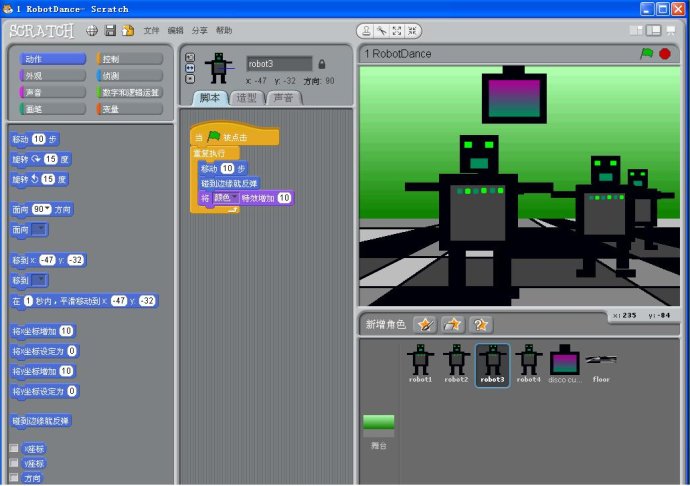The height and width of the screenshot is (486, 690).
Task: Click the 10 value in palette 移动 block
Action: click(39, 139)
